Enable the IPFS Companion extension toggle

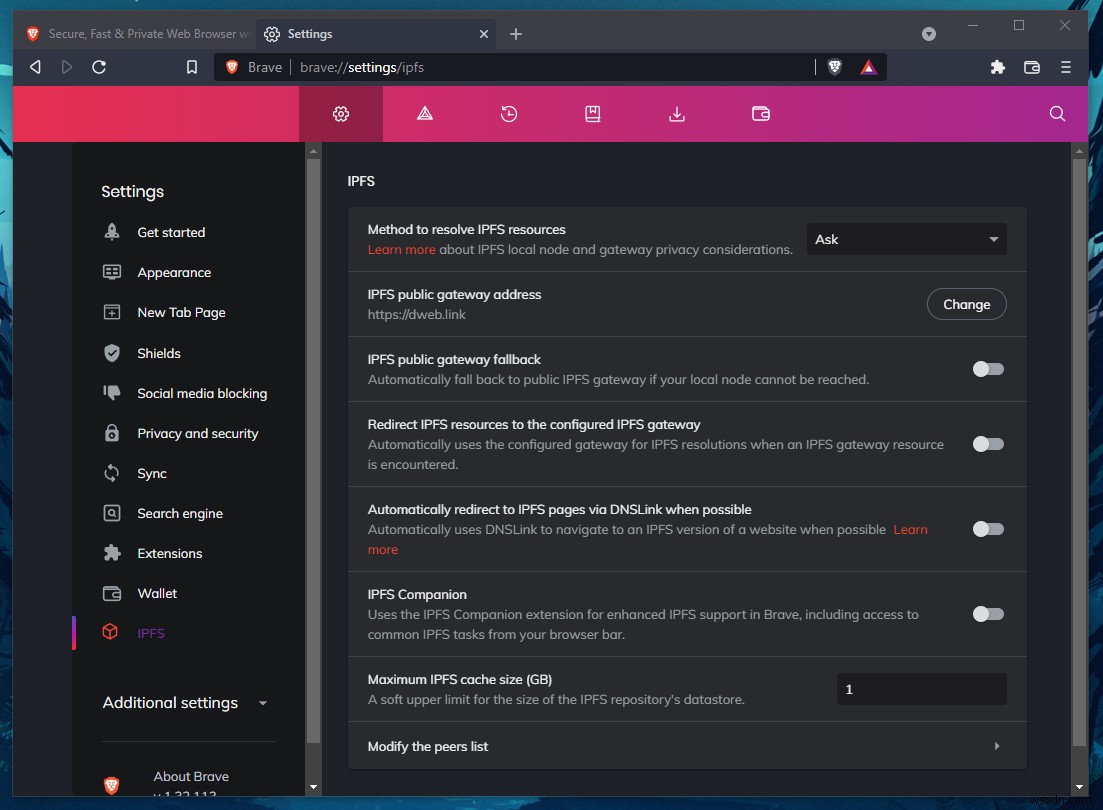987,614
